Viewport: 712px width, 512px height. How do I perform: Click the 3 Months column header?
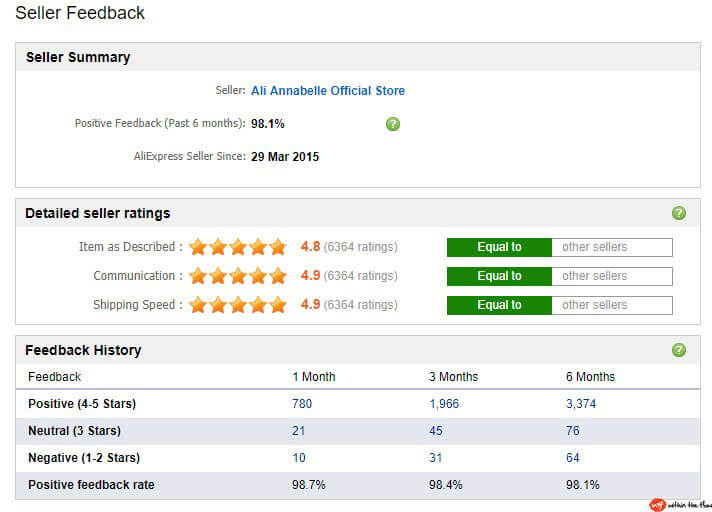(x=454, y=377)
